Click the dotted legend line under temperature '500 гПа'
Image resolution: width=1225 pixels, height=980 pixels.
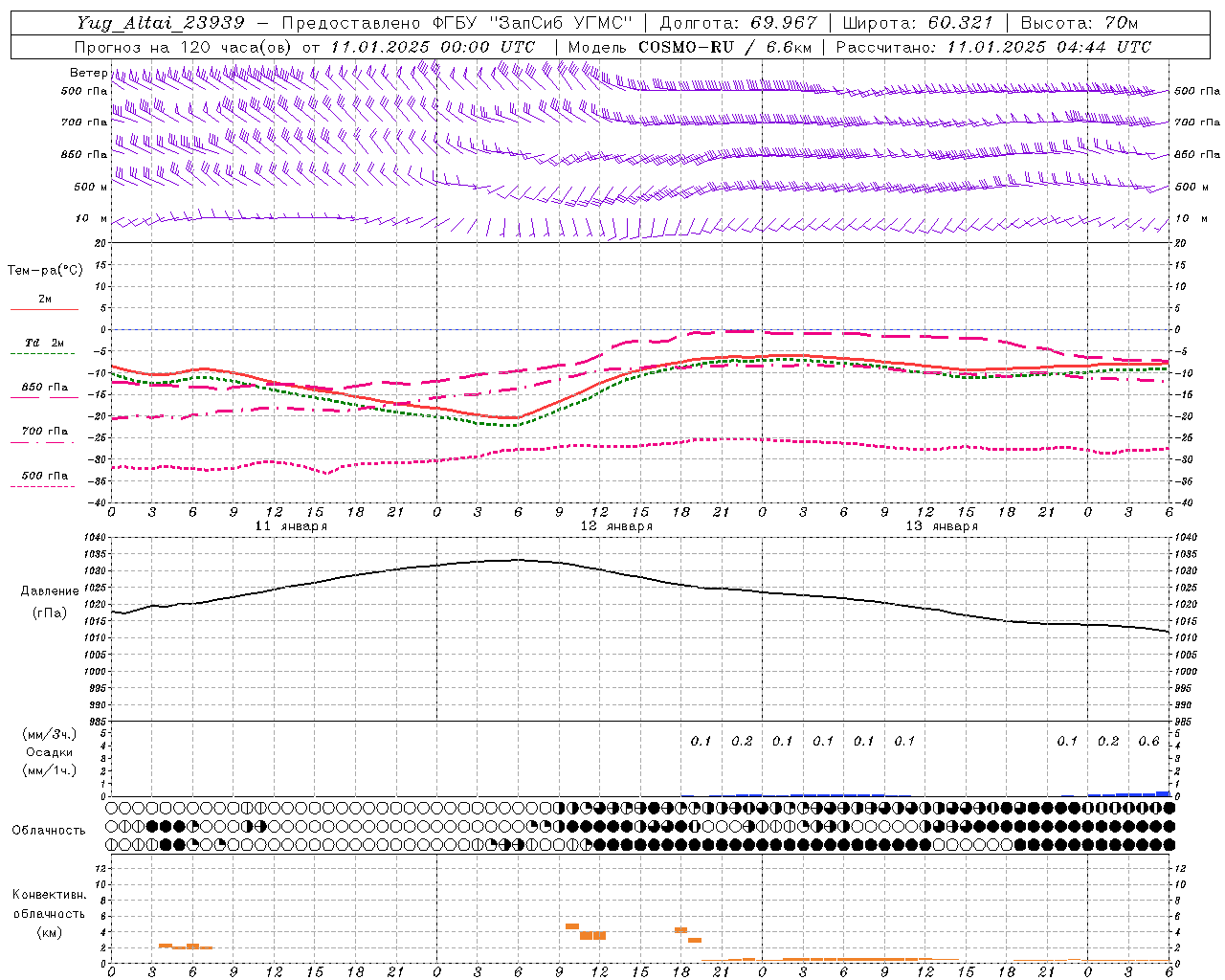click(x=42, y=486)
